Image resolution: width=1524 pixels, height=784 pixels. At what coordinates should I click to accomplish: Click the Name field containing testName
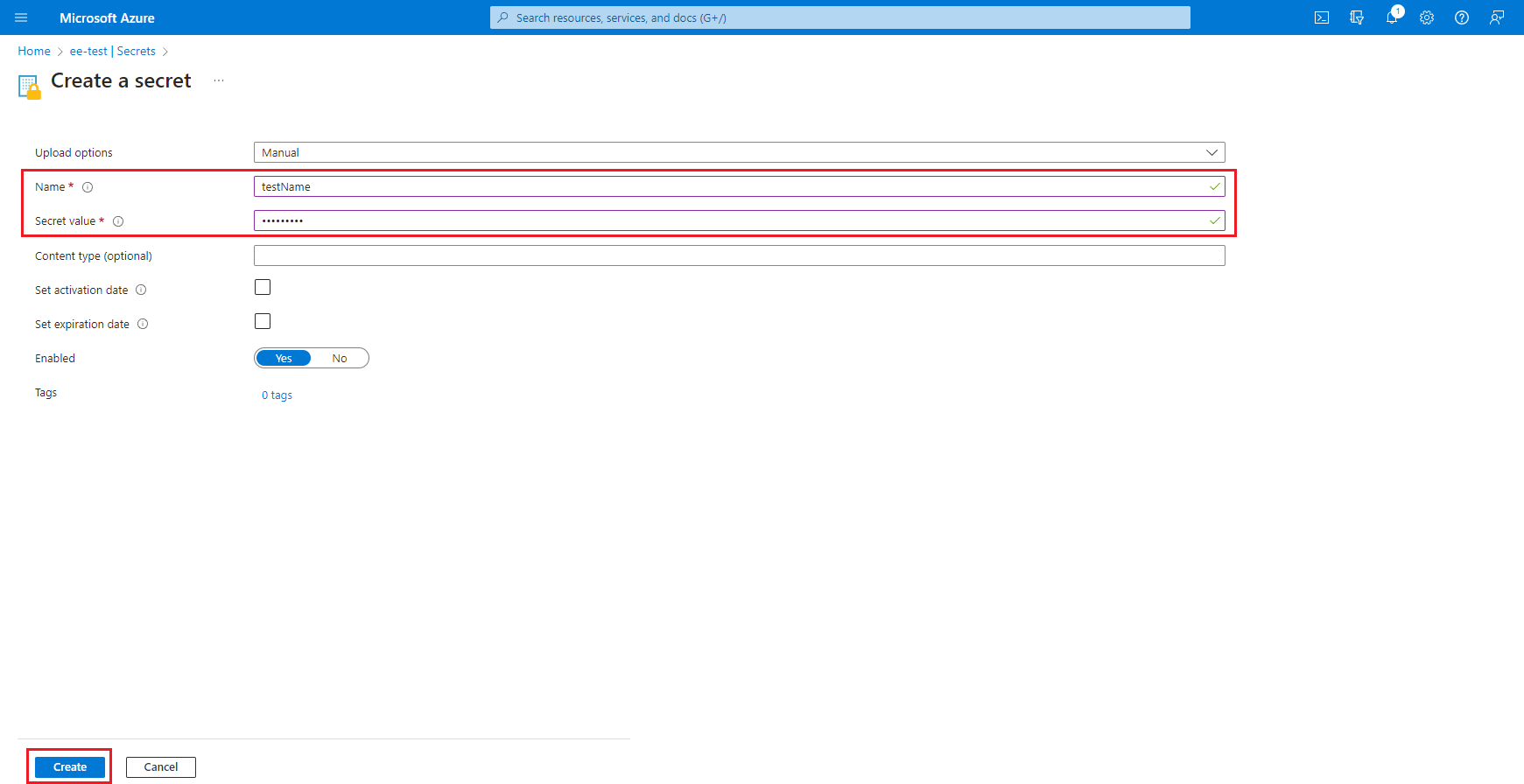click(740, 186)
